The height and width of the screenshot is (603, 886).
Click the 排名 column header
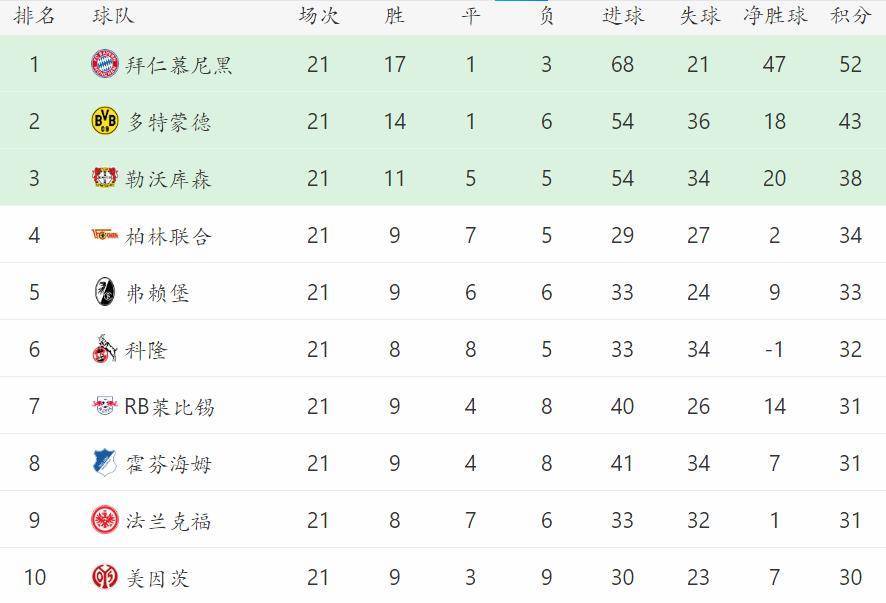34,16
